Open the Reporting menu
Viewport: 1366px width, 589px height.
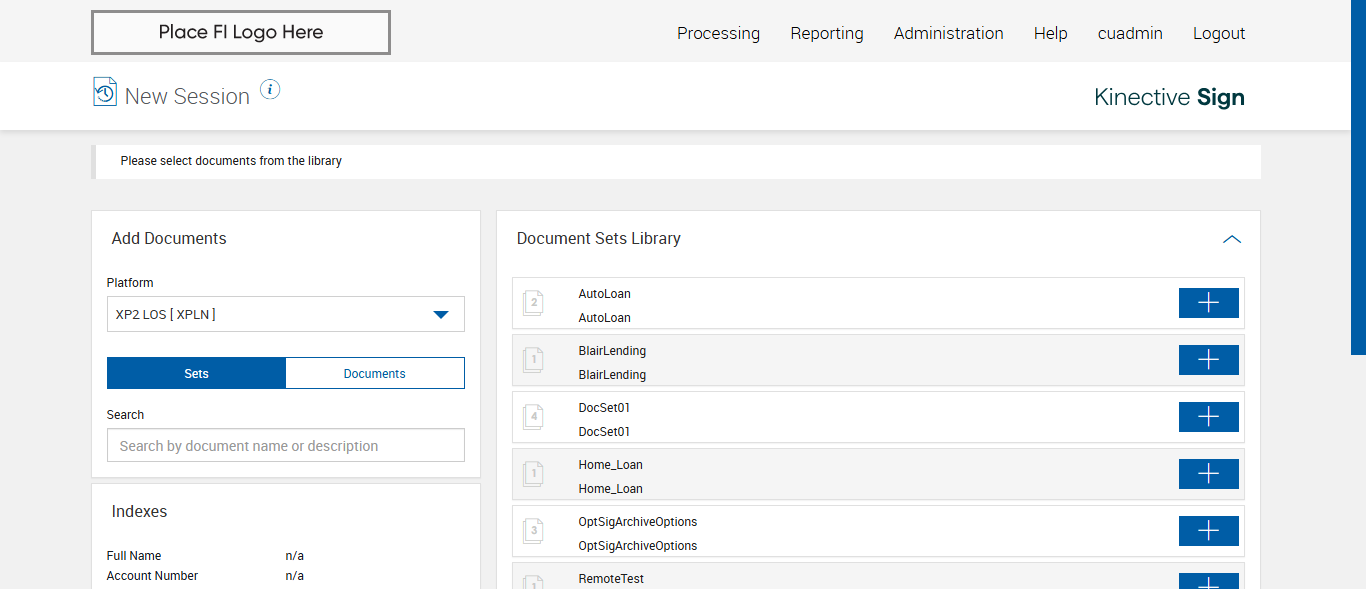826,33
